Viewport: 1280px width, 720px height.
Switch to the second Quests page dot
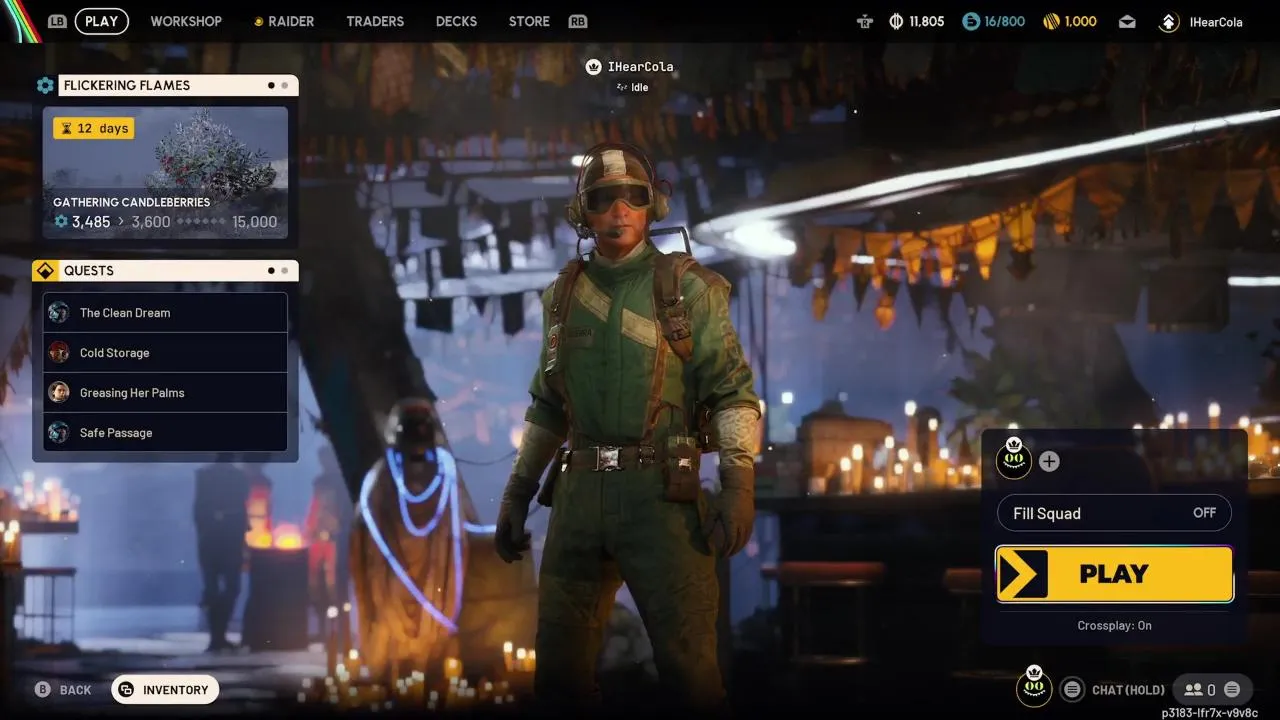(x=285, y=271)
